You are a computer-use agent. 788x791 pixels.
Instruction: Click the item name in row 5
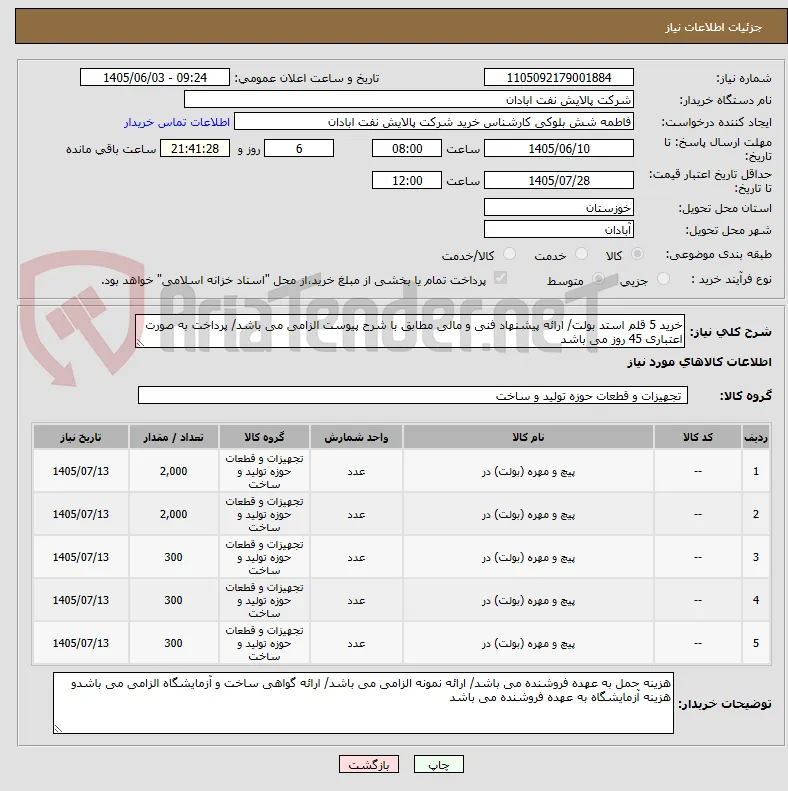528,643
